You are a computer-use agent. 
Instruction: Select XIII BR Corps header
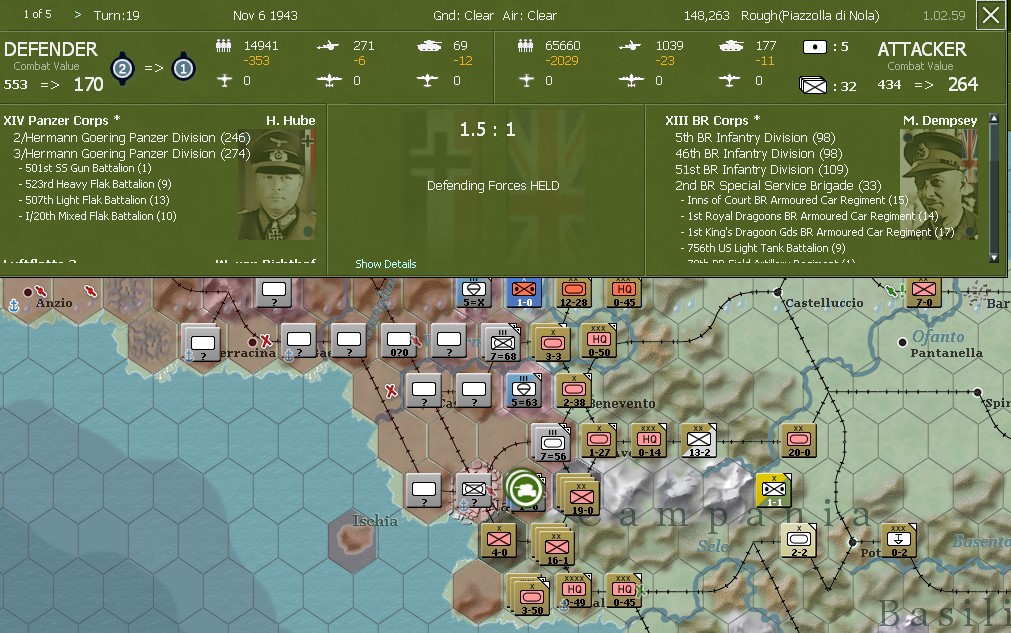[712, 121]
